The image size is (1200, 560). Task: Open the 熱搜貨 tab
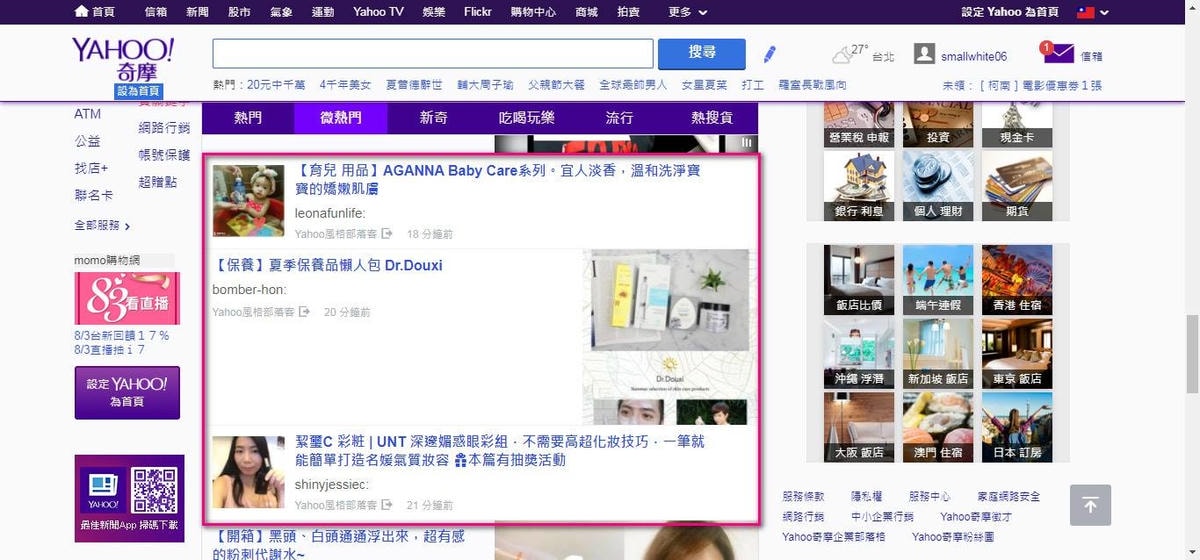tap(711, 118)
